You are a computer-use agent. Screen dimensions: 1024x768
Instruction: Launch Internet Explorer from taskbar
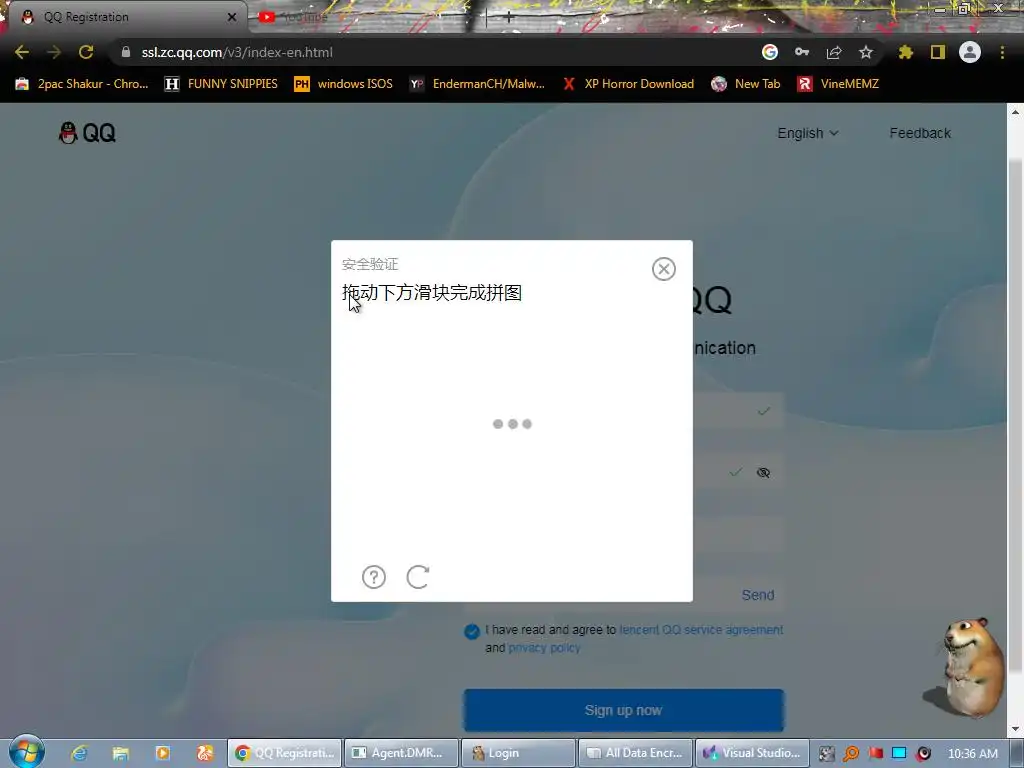pyautogui.click(x=79, y=753)
